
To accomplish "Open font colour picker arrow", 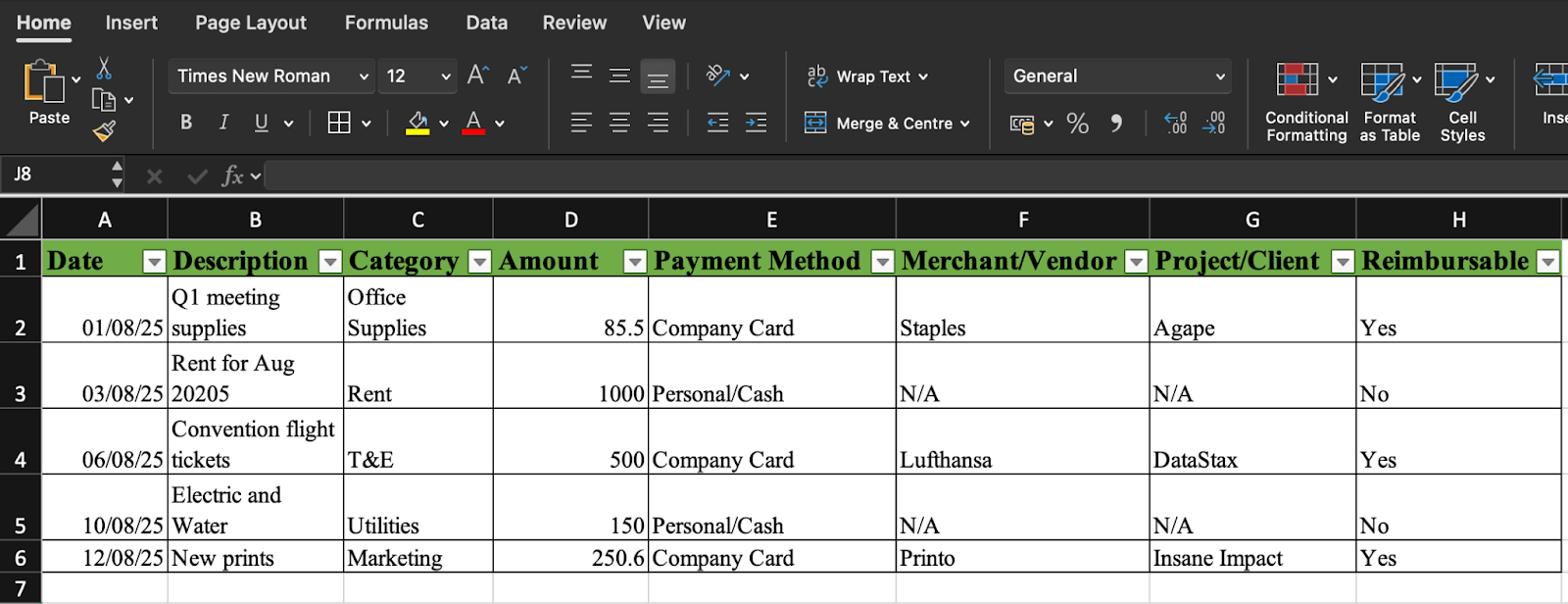I will (x=500, y=124).
